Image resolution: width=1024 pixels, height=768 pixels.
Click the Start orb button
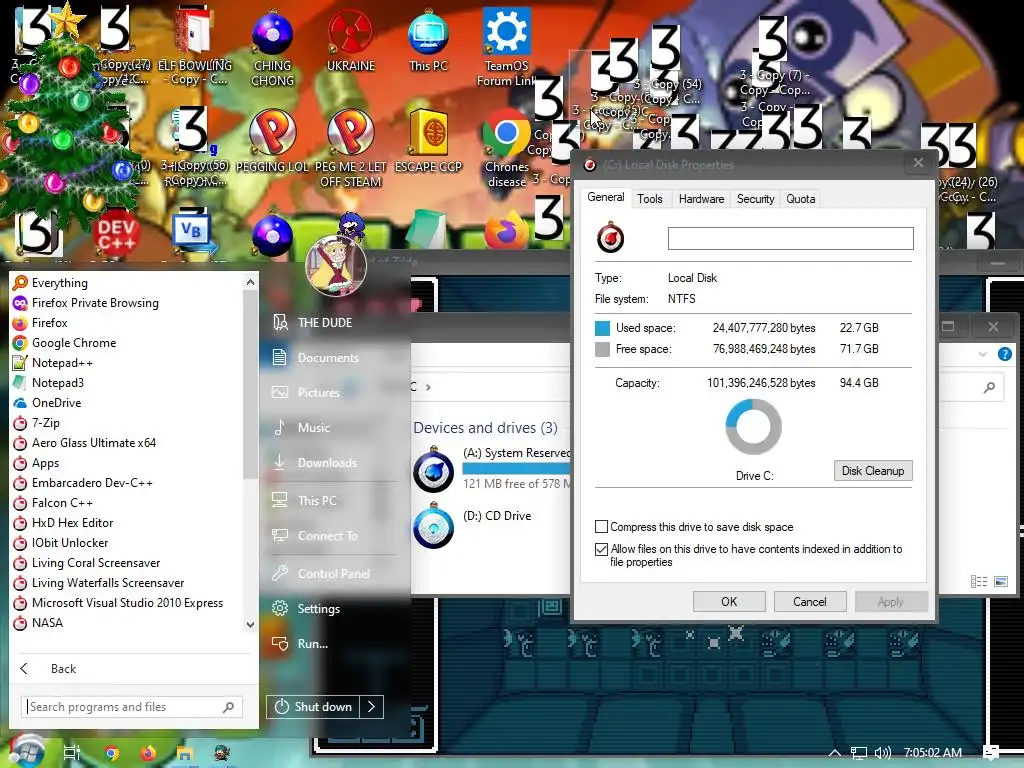(x=26, y=752)
